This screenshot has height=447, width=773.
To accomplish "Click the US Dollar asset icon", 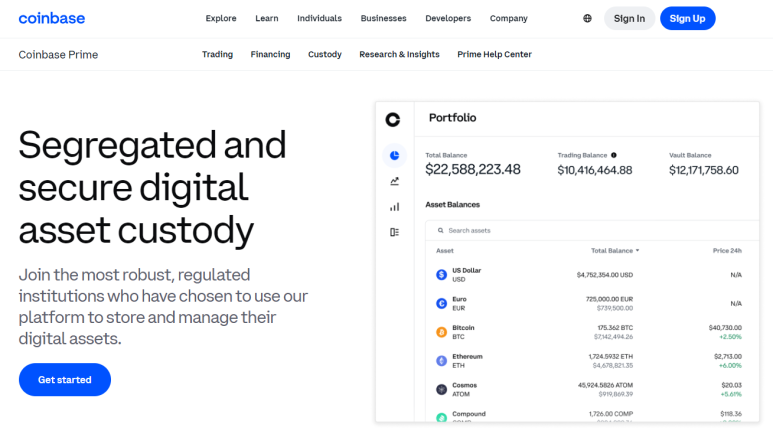I will click(442, 275).
